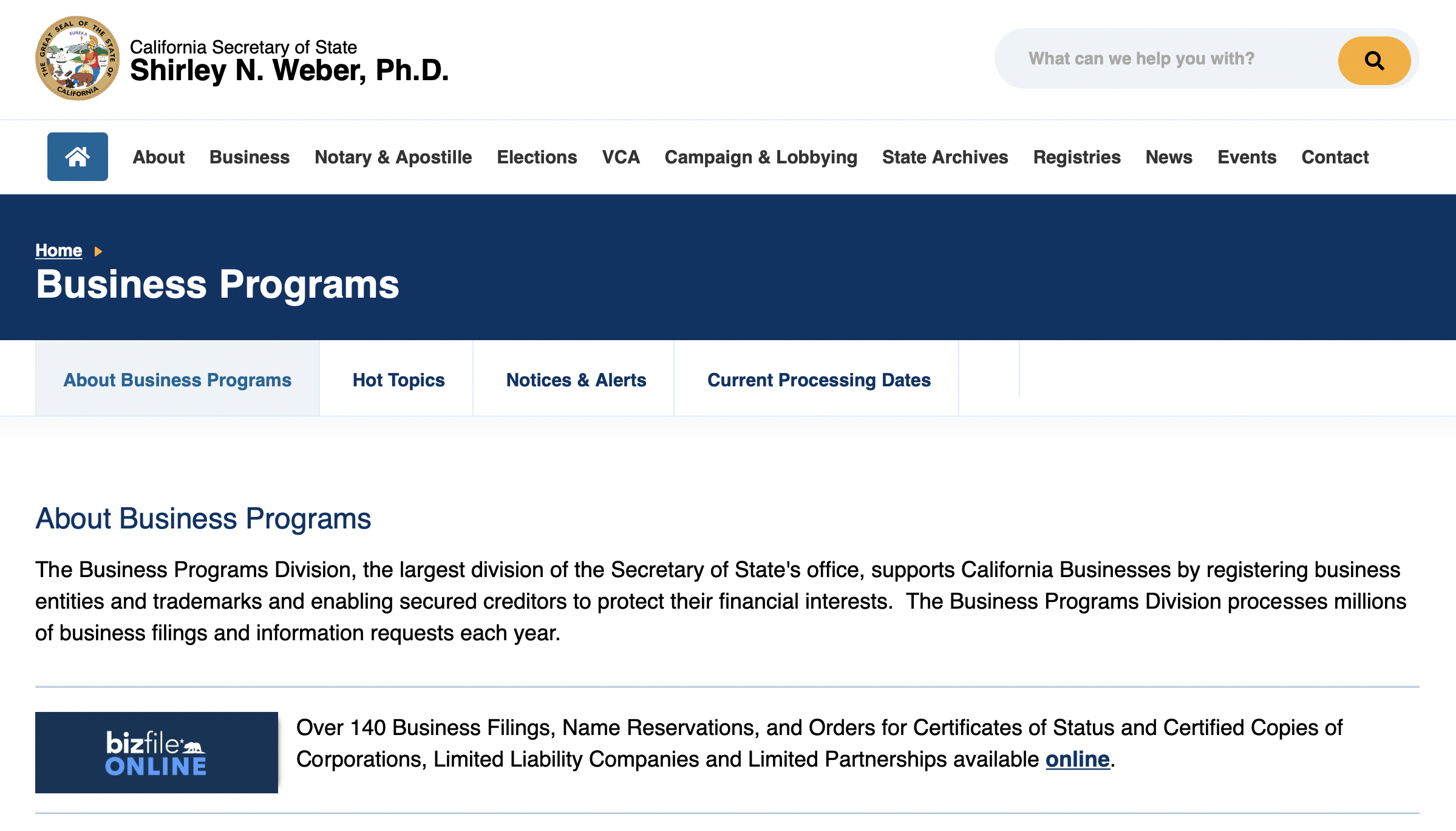The height and width of the screenshot is (831, 1456).
Task: Open the Current Processing Dates tab
Action: [x=818, y=380]
